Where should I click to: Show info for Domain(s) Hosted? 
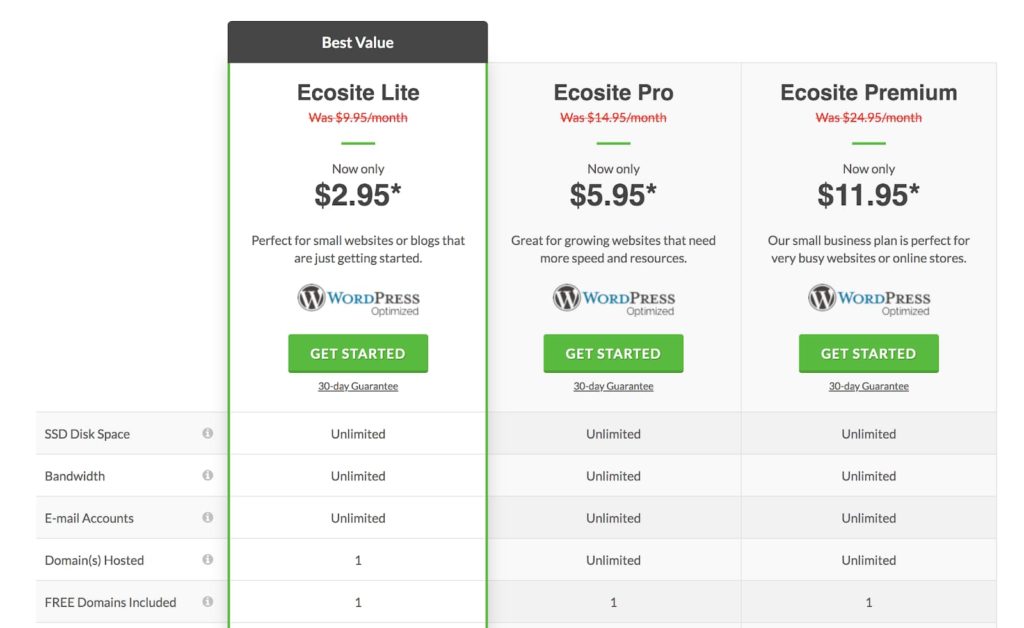(x=208, y=559)
